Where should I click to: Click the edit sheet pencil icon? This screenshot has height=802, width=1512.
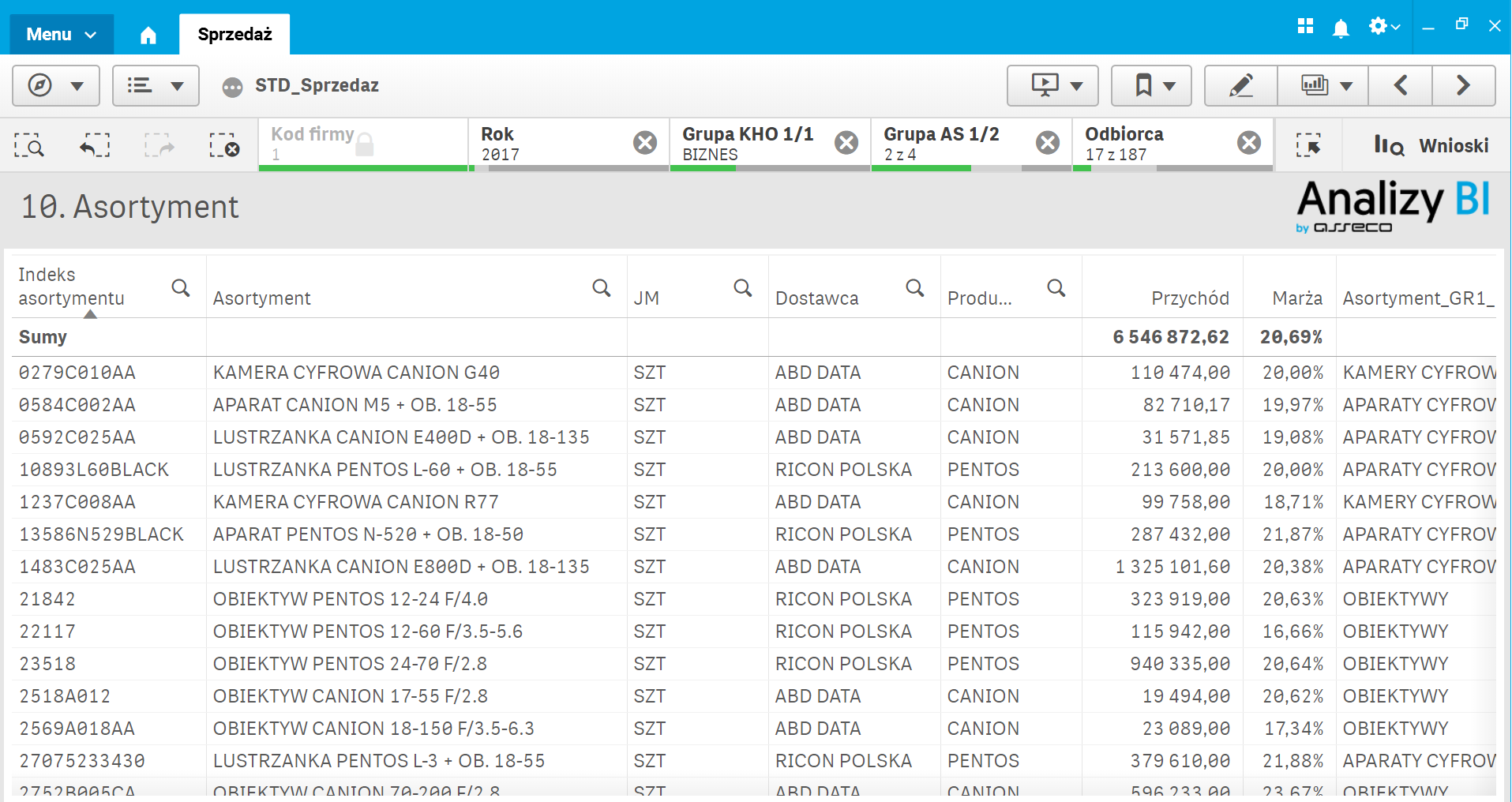[1241, 85]
